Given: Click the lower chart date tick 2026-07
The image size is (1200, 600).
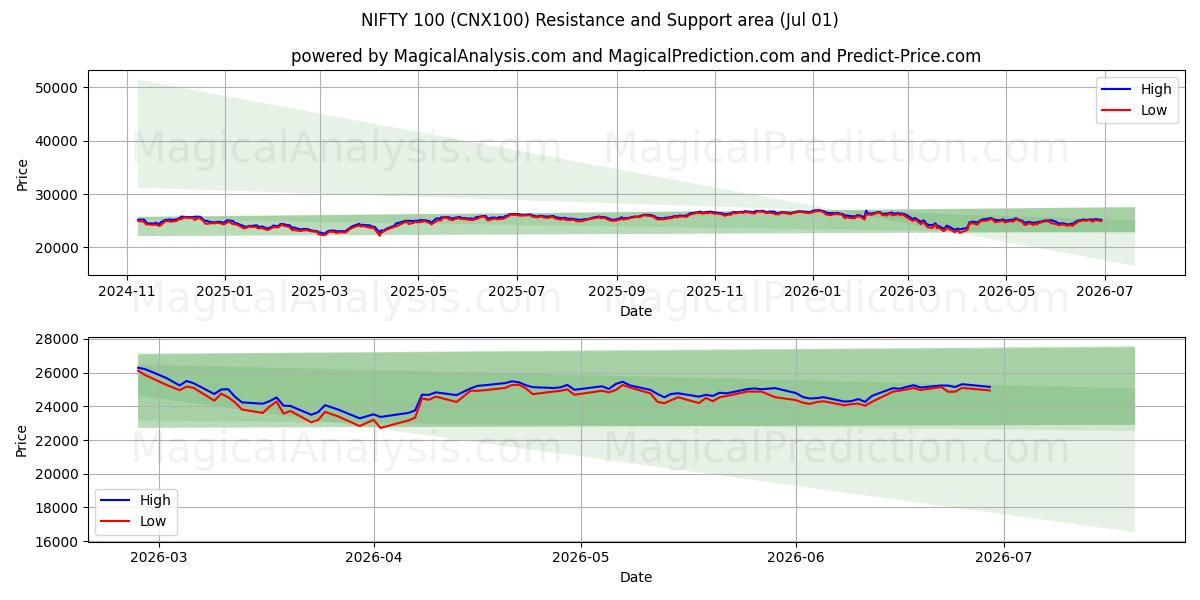Looking at the screenshot, I should [1002, 557].
